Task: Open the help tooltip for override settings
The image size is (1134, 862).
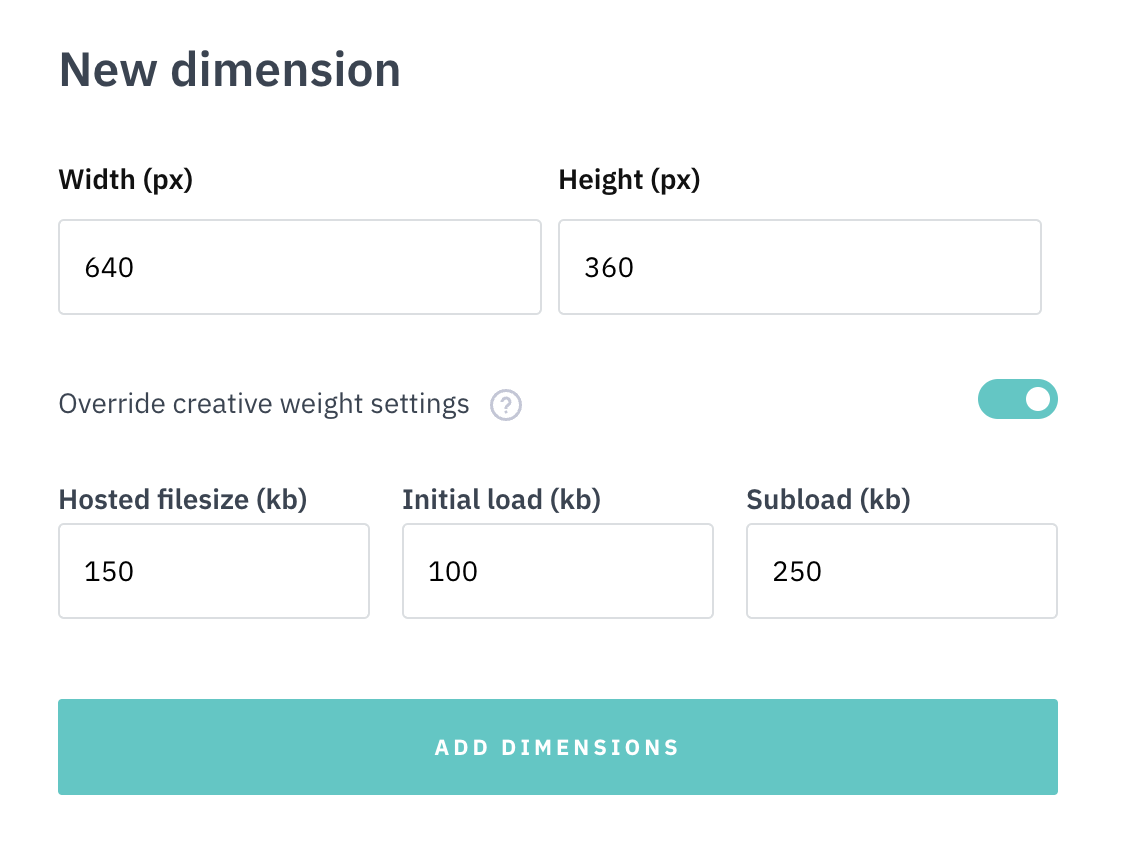Action: tap(506, 405)
